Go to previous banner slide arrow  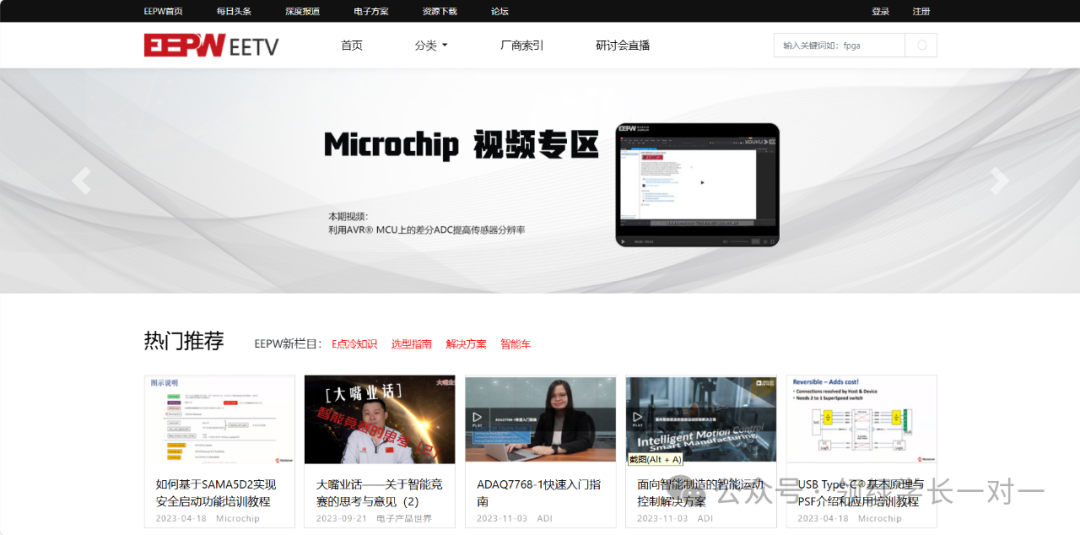[81, 180]
